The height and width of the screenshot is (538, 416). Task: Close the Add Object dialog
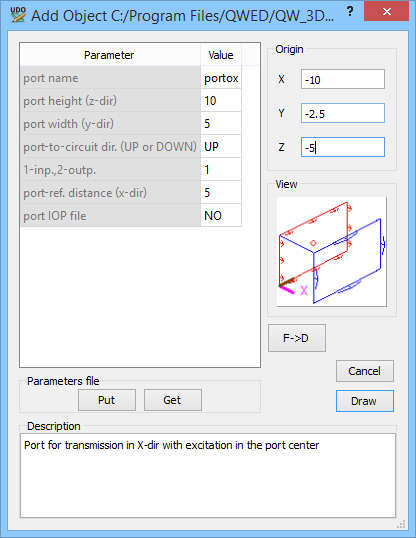pyautogui.click(x=386, y=11)
